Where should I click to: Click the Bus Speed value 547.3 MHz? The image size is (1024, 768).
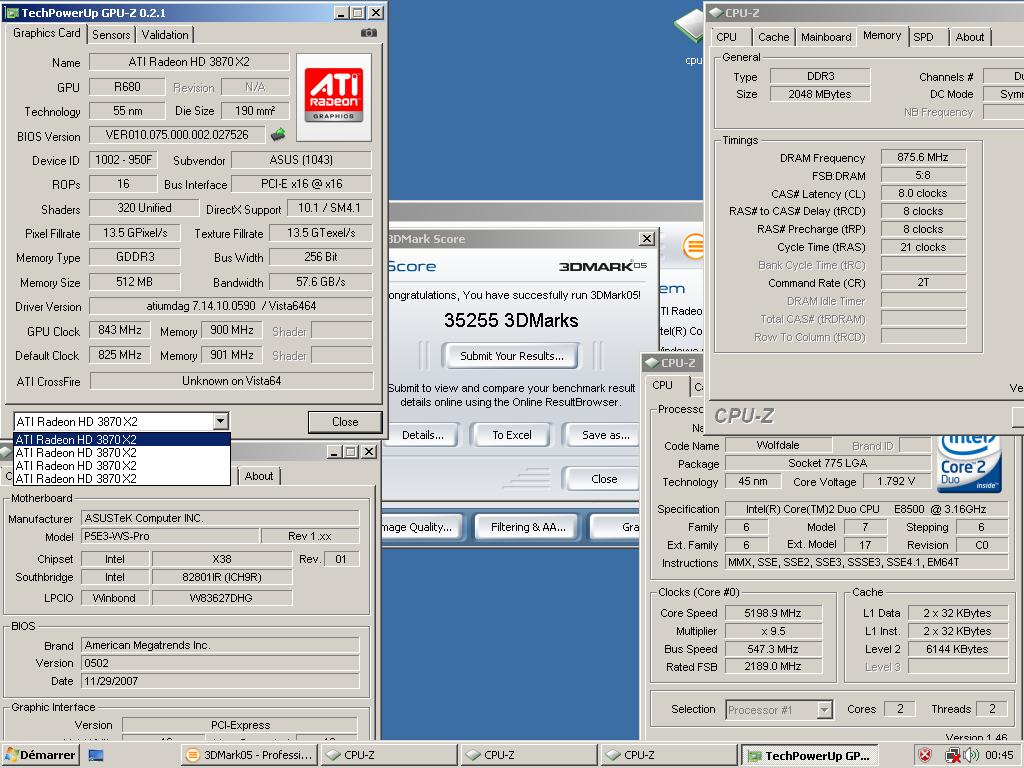[x=773, y=649]
